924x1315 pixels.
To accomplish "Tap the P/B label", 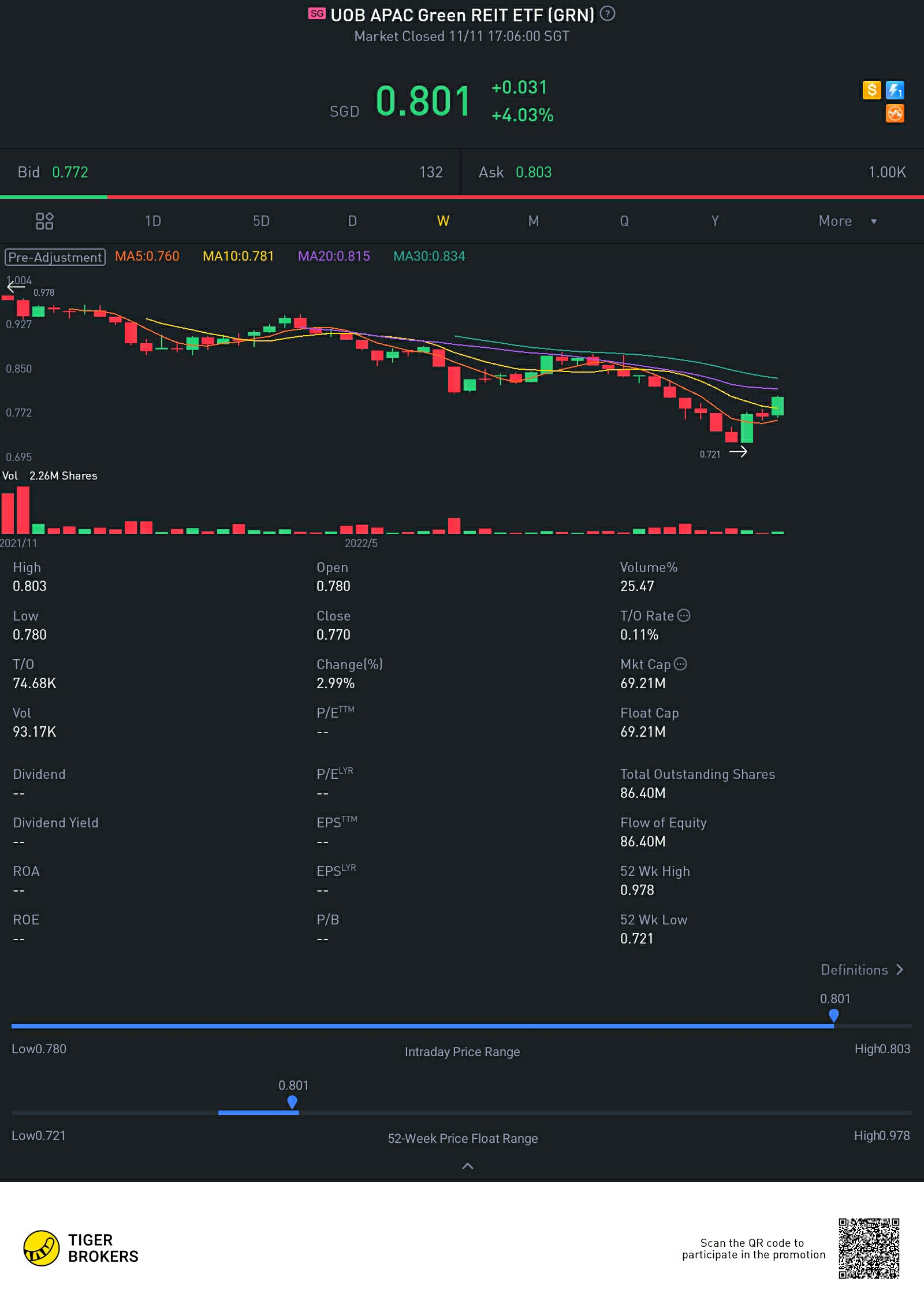I will coord(327,920).
